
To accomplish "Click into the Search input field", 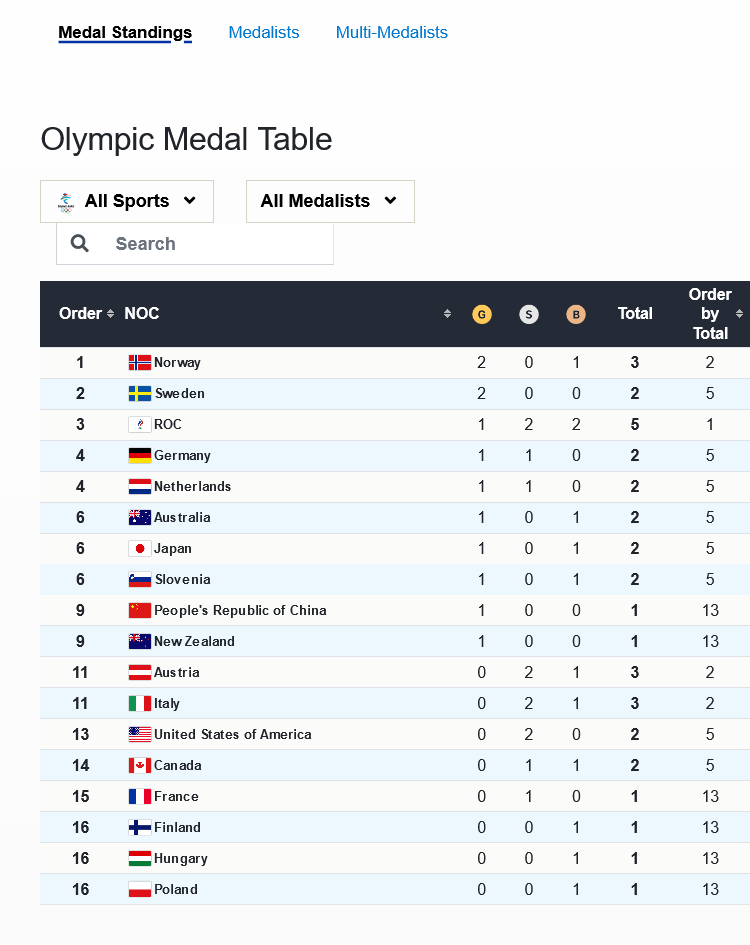I will [x=215, y=244].
